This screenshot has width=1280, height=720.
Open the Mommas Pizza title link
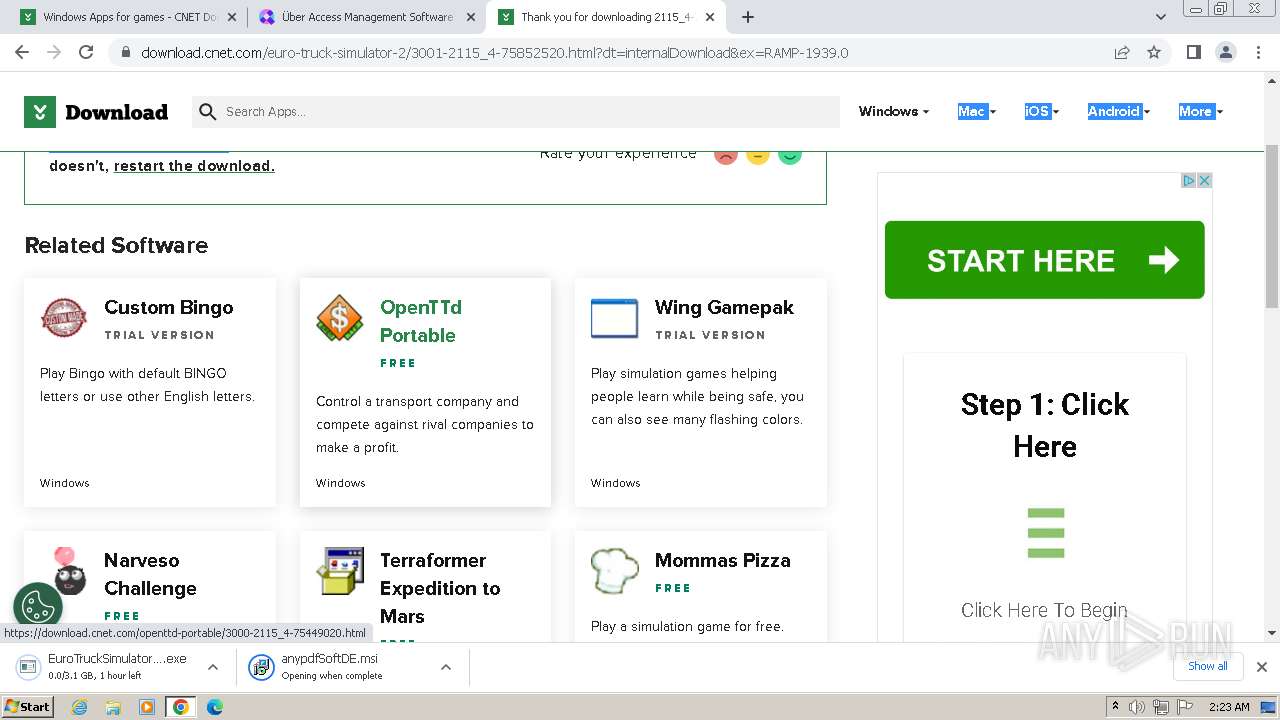click(x=723, y=560)
